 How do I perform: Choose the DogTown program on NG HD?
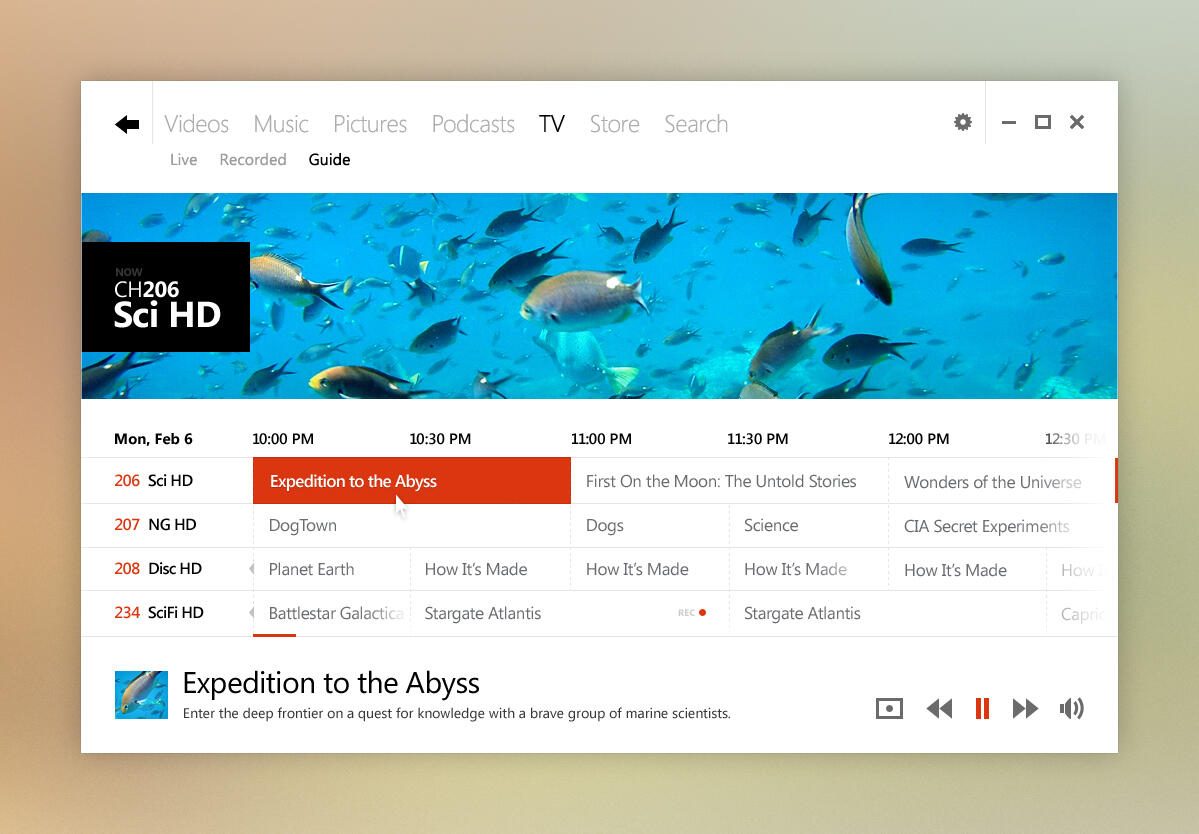(303, 525)
